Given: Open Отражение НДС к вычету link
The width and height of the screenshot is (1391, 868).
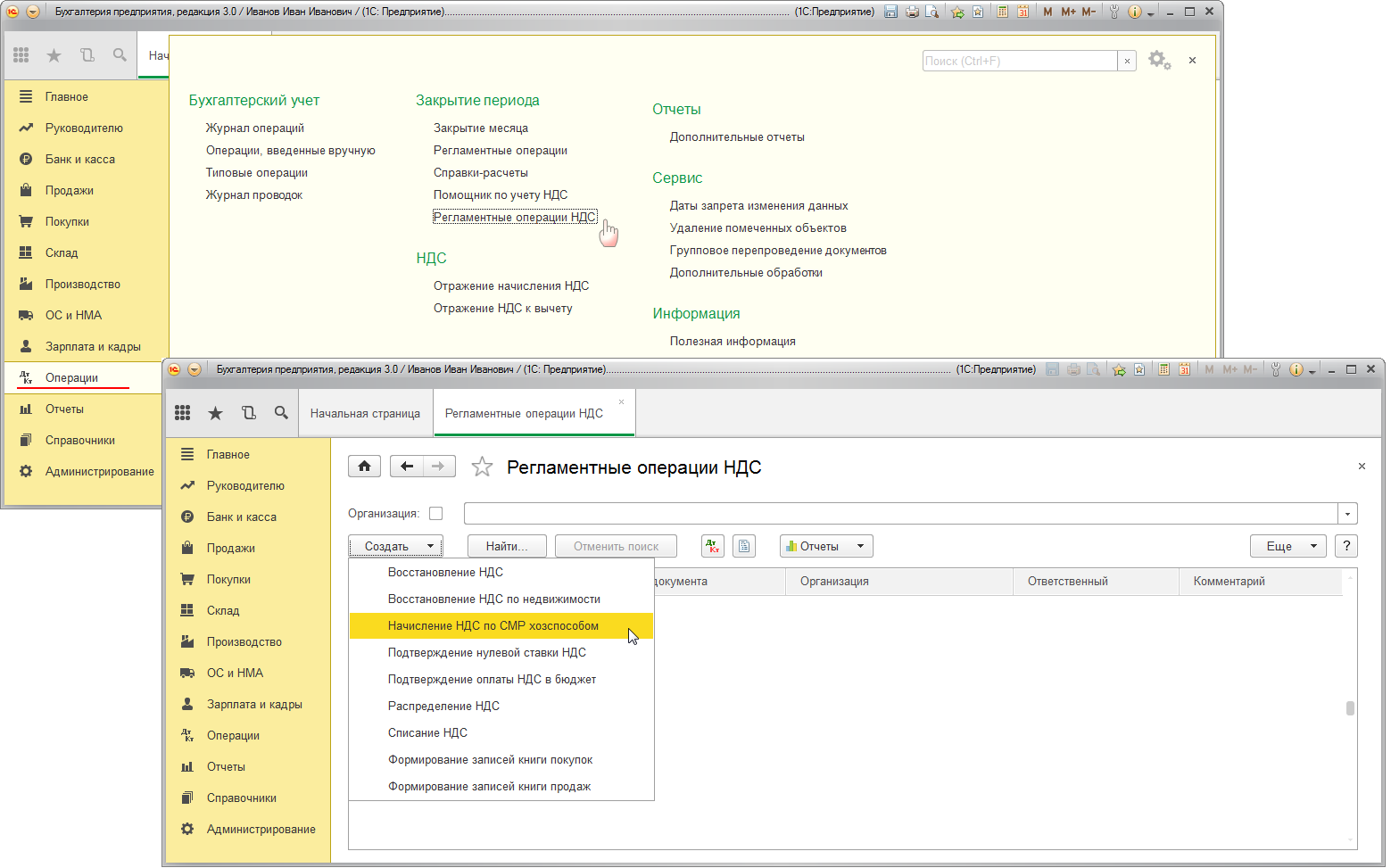Looking at the screenshot, I should click(x=503, y=309).
